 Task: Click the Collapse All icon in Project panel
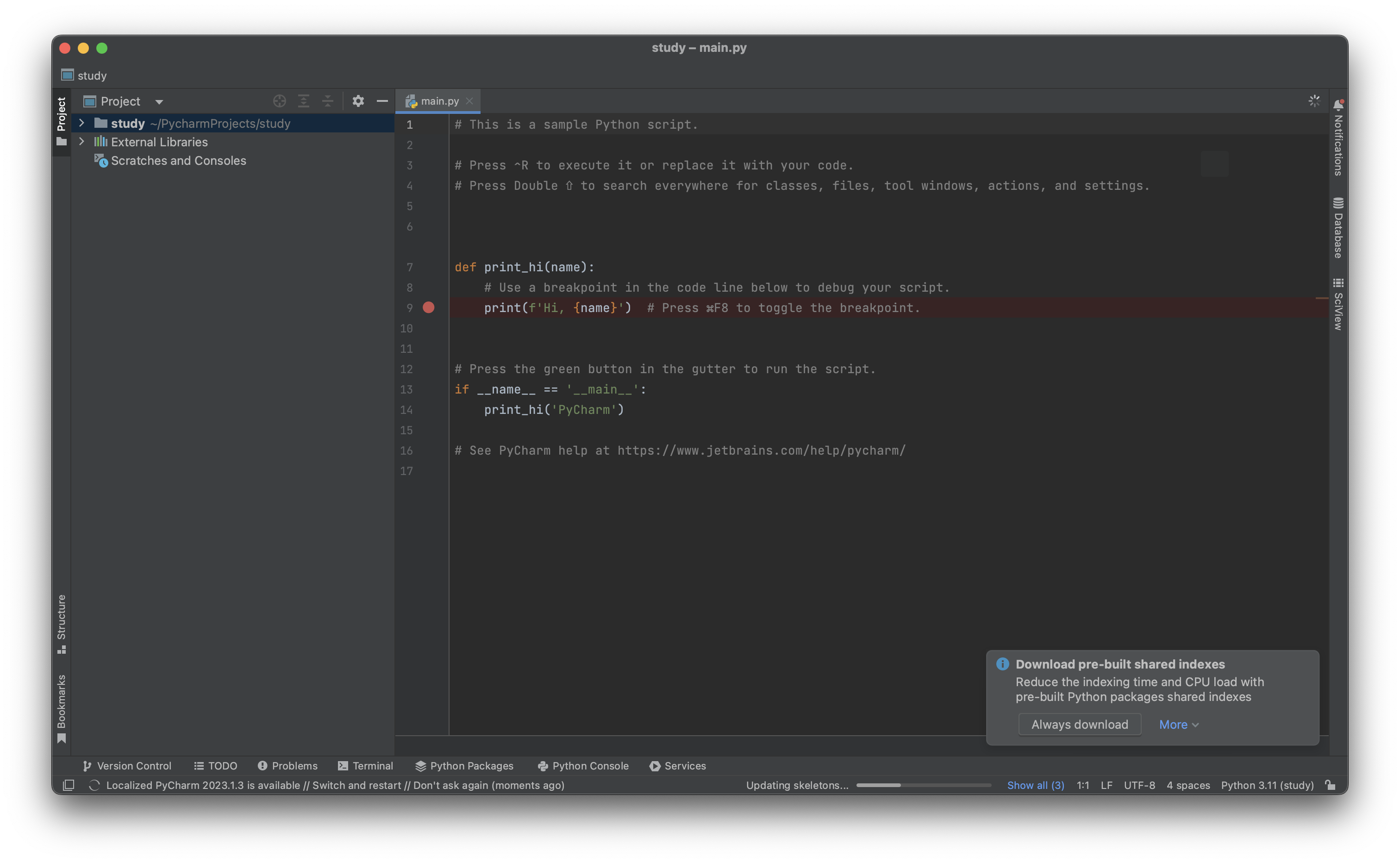(x=328, y=101)
